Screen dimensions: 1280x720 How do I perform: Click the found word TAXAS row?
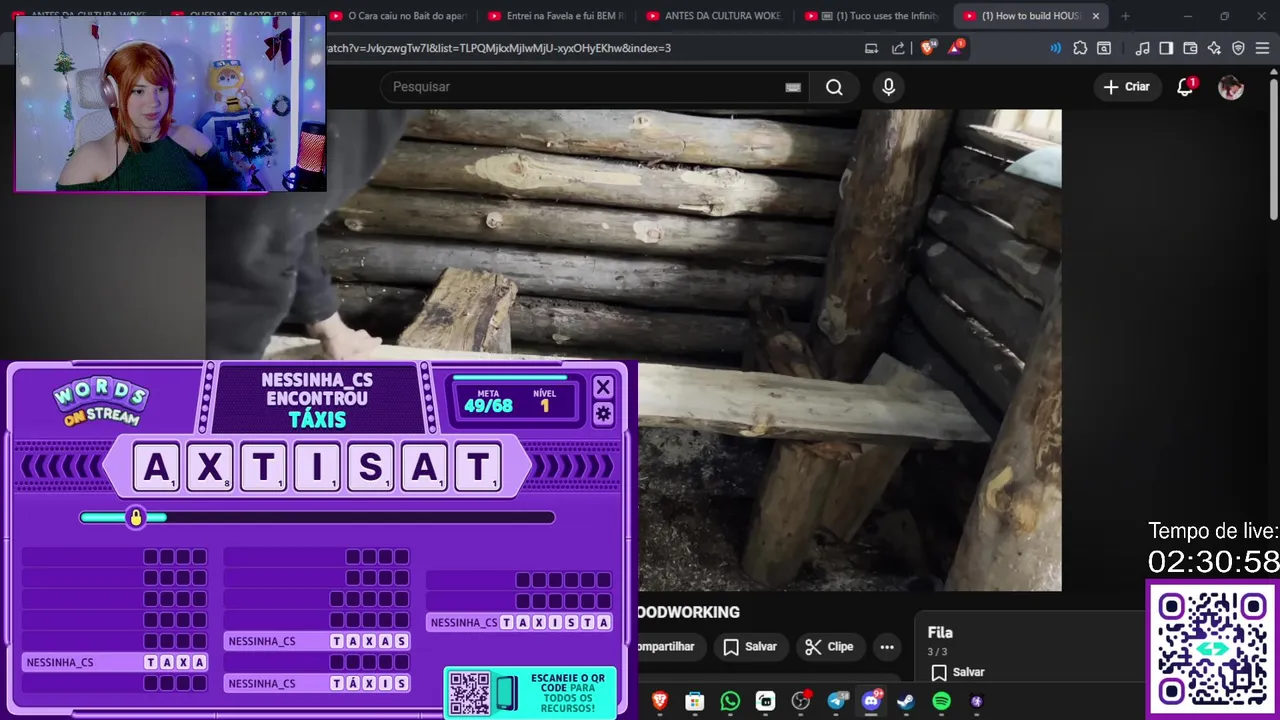click(317, 641)
